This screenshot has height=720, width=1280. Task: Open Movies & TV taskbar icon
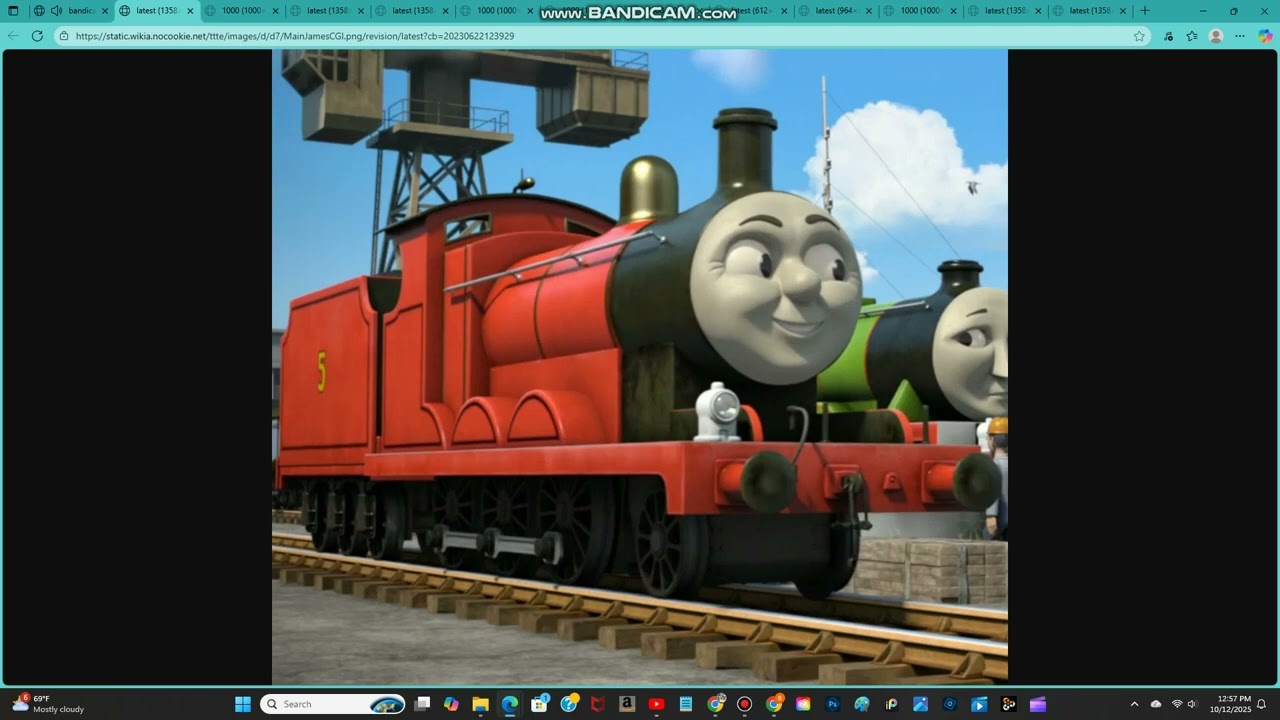pos(979,704)
